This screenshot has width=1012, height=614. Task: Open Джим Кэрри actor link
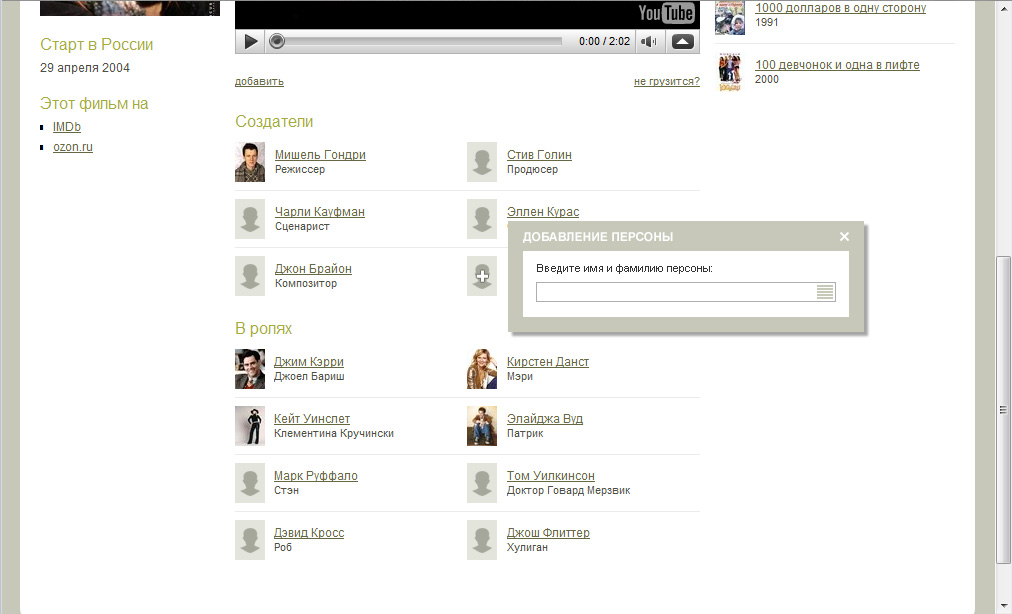tap(309, 362)
